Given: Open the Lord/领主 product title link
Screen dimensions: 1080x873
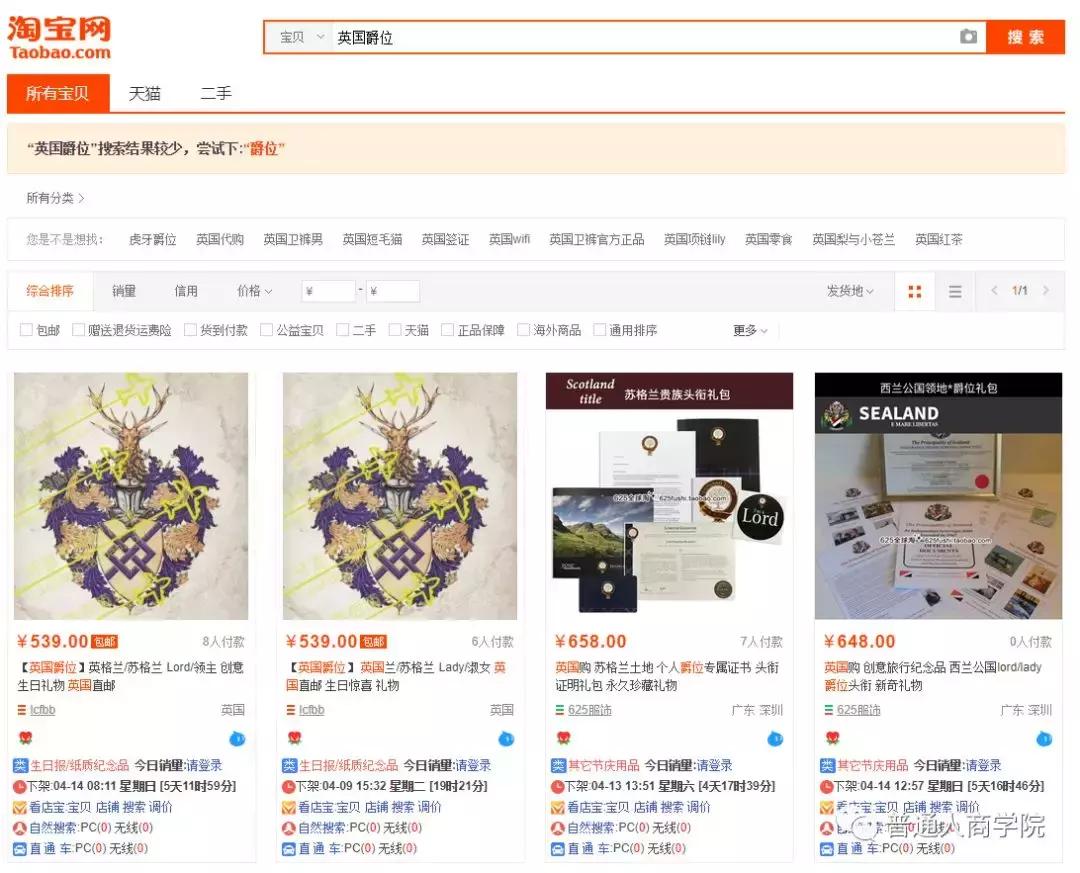Looking at the screenshot, I should (131, 676).
